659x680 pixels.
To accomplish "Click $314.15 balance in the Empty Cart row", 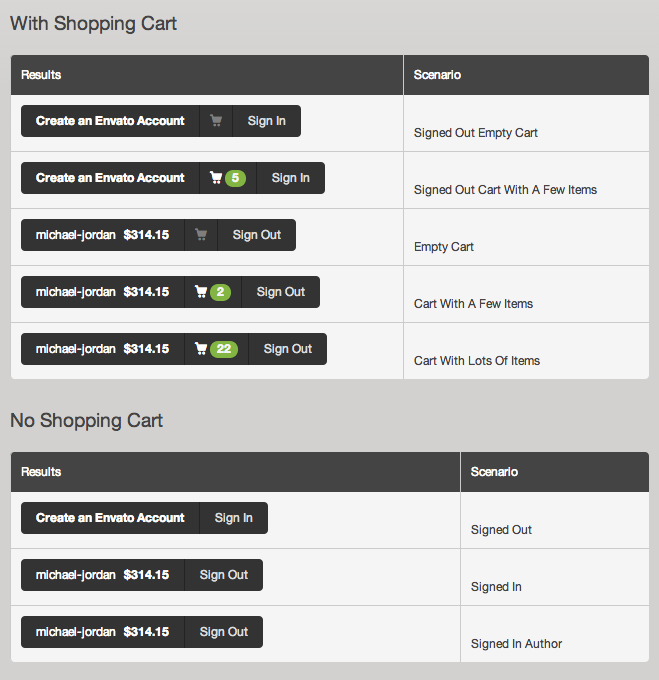I will [147, 235].
